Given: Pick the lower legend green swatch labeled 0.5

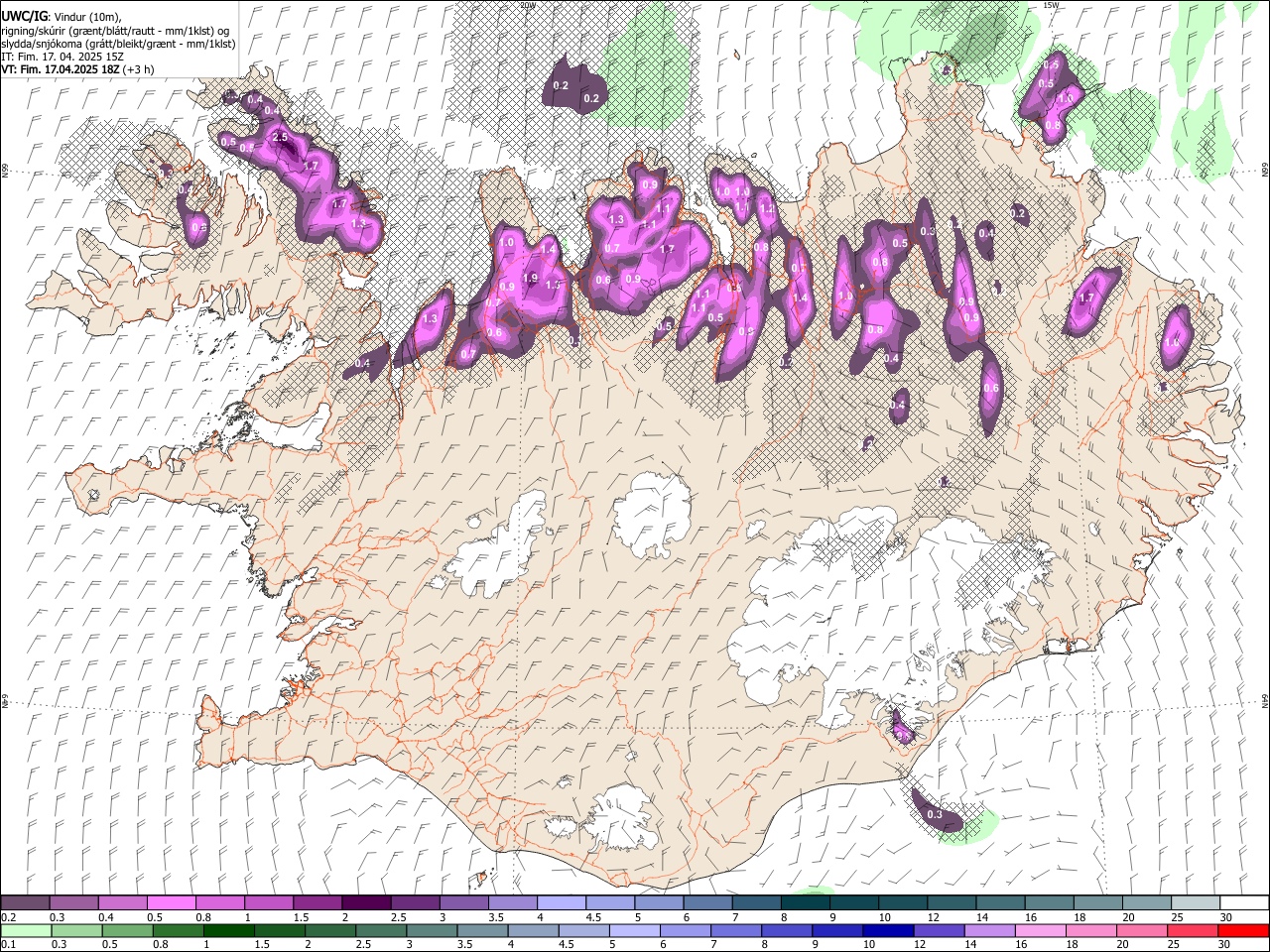Looking at the screenshot, I should point(127,930).
